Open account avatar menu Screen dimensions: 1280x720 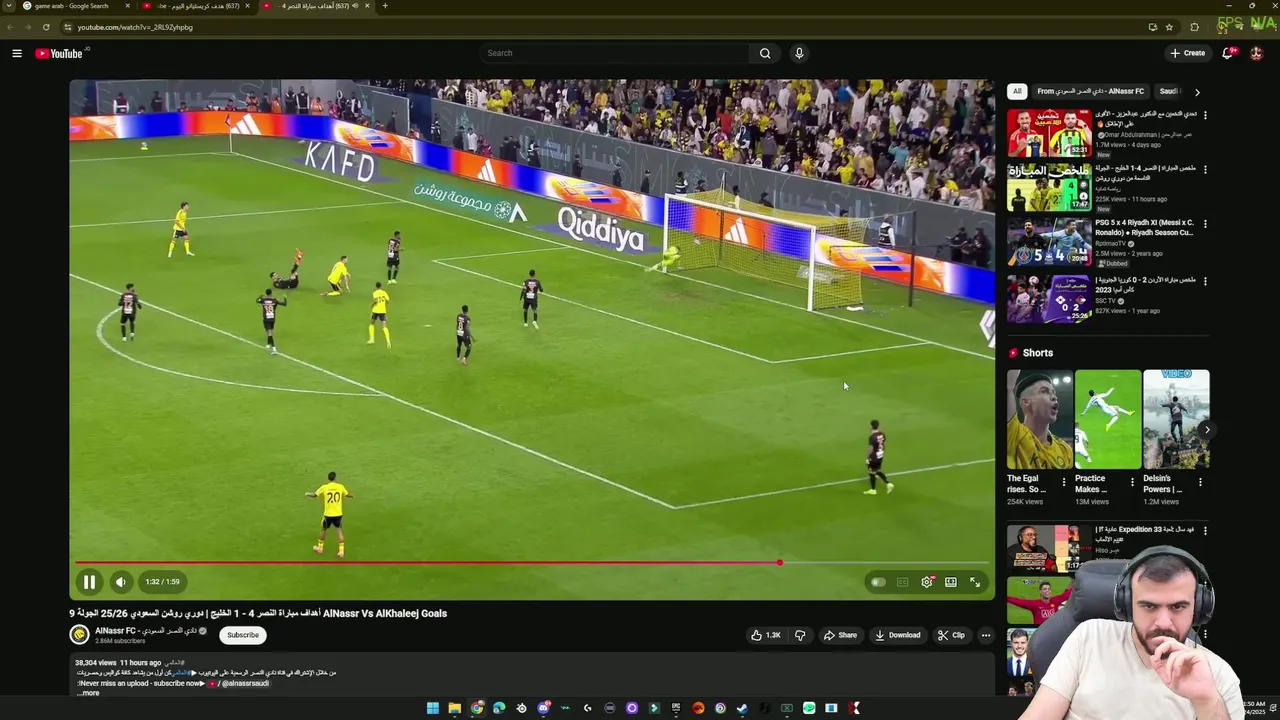1257,53
